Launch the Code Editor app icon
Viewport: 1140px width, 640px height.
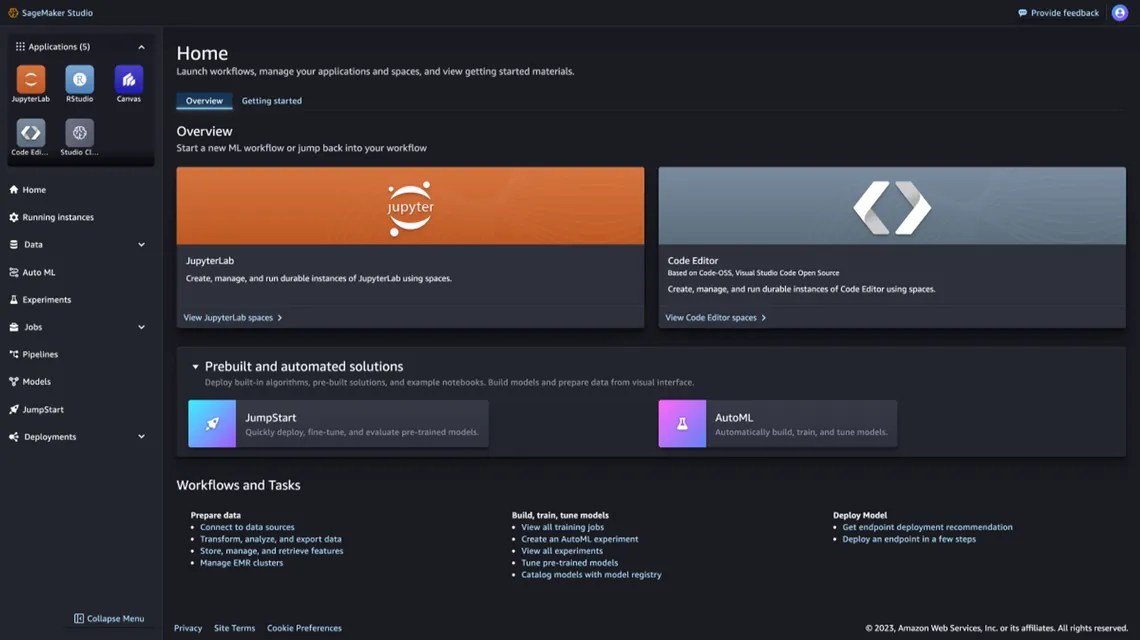[x=31, y=132]
